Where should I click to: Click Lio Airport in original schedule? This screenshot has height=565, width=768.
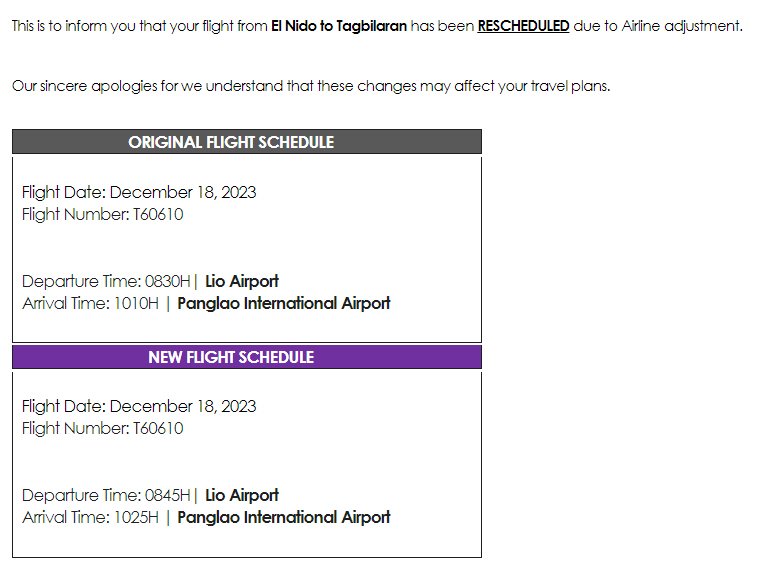(242, 282)
